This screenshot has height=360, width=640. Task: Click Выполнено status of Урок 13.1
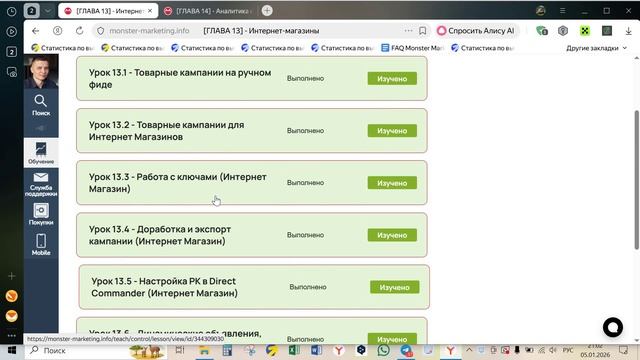(305, 78)
